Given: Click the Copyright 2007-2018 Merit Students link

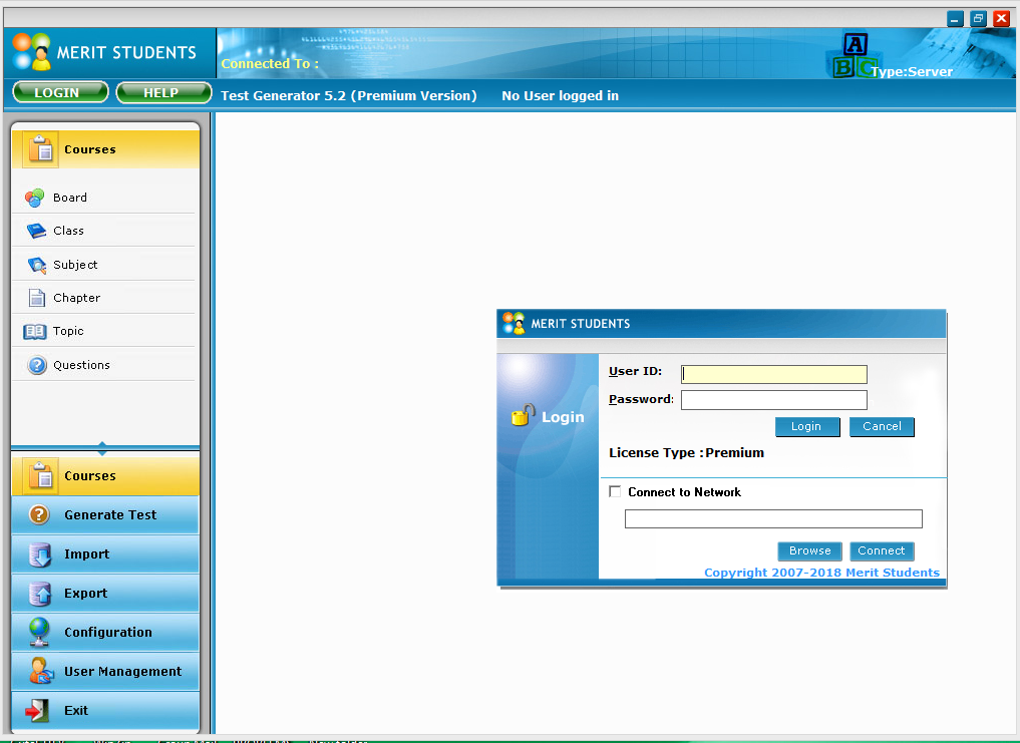Looking at the screenshot, I should 822,573.
